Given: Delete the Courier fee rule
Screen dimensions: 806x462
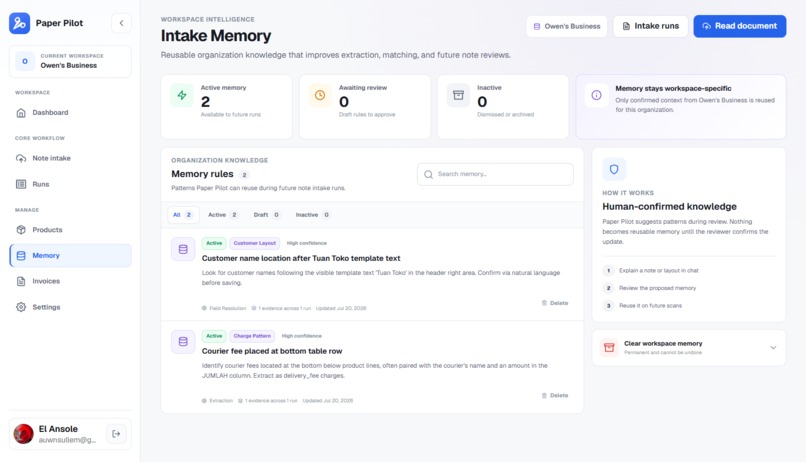Looking at the screenshot, I should [x=555, y=396].
